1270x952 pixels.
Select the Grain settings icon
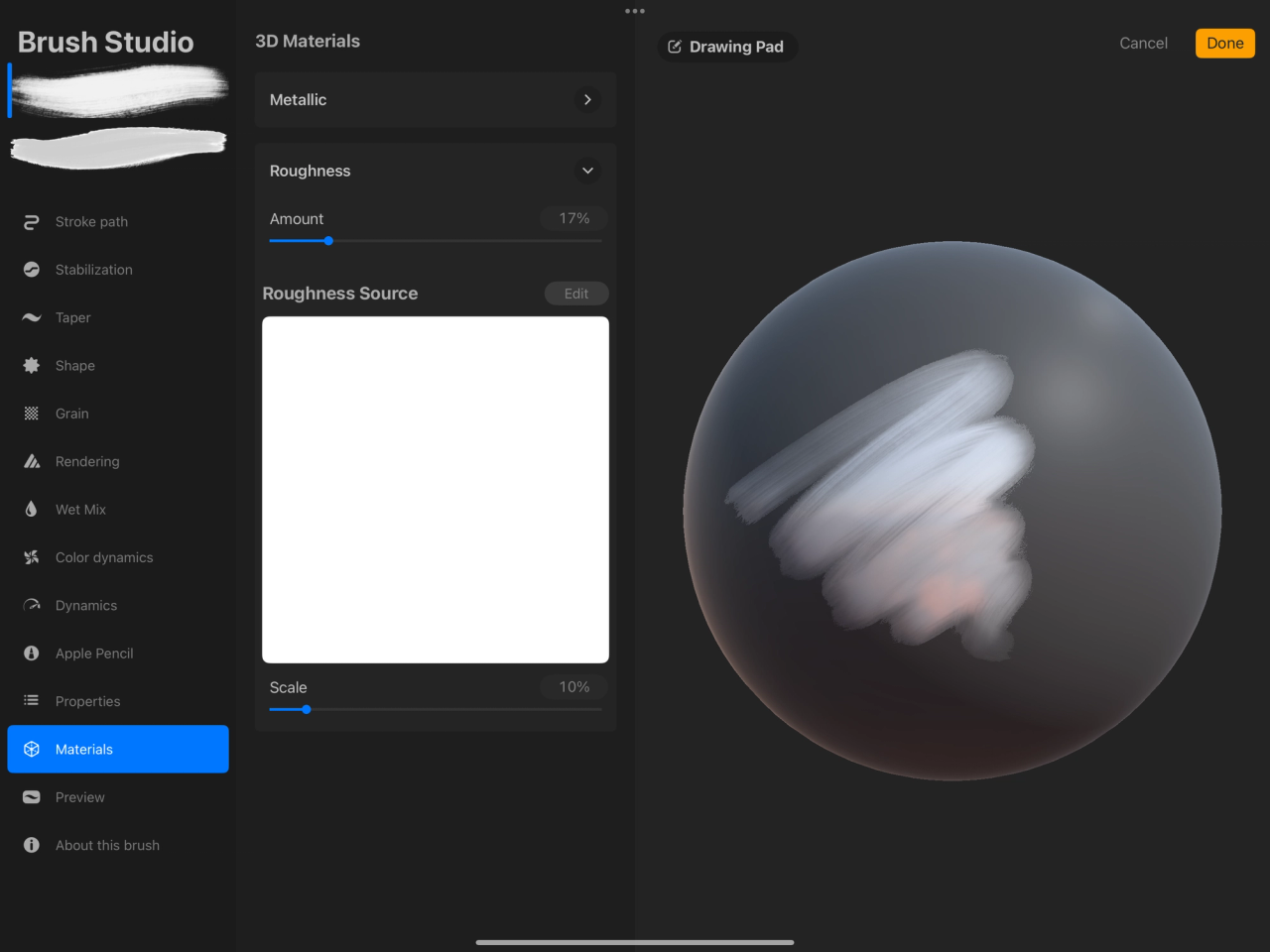[x=31, y=414]
